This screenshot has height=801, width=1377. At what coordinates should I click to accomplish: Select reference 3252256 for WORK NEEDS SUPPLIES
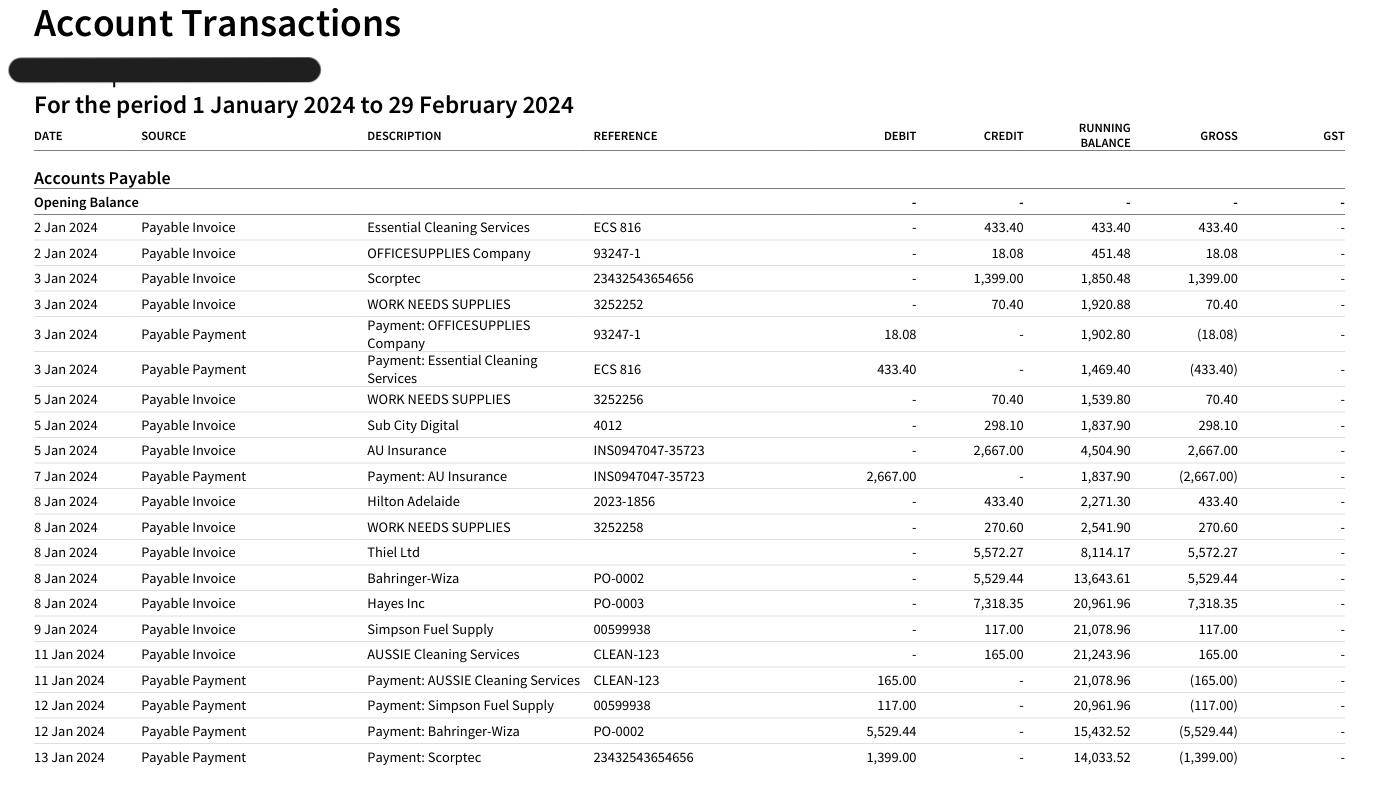pyautogui.click(x=618, y=400)
